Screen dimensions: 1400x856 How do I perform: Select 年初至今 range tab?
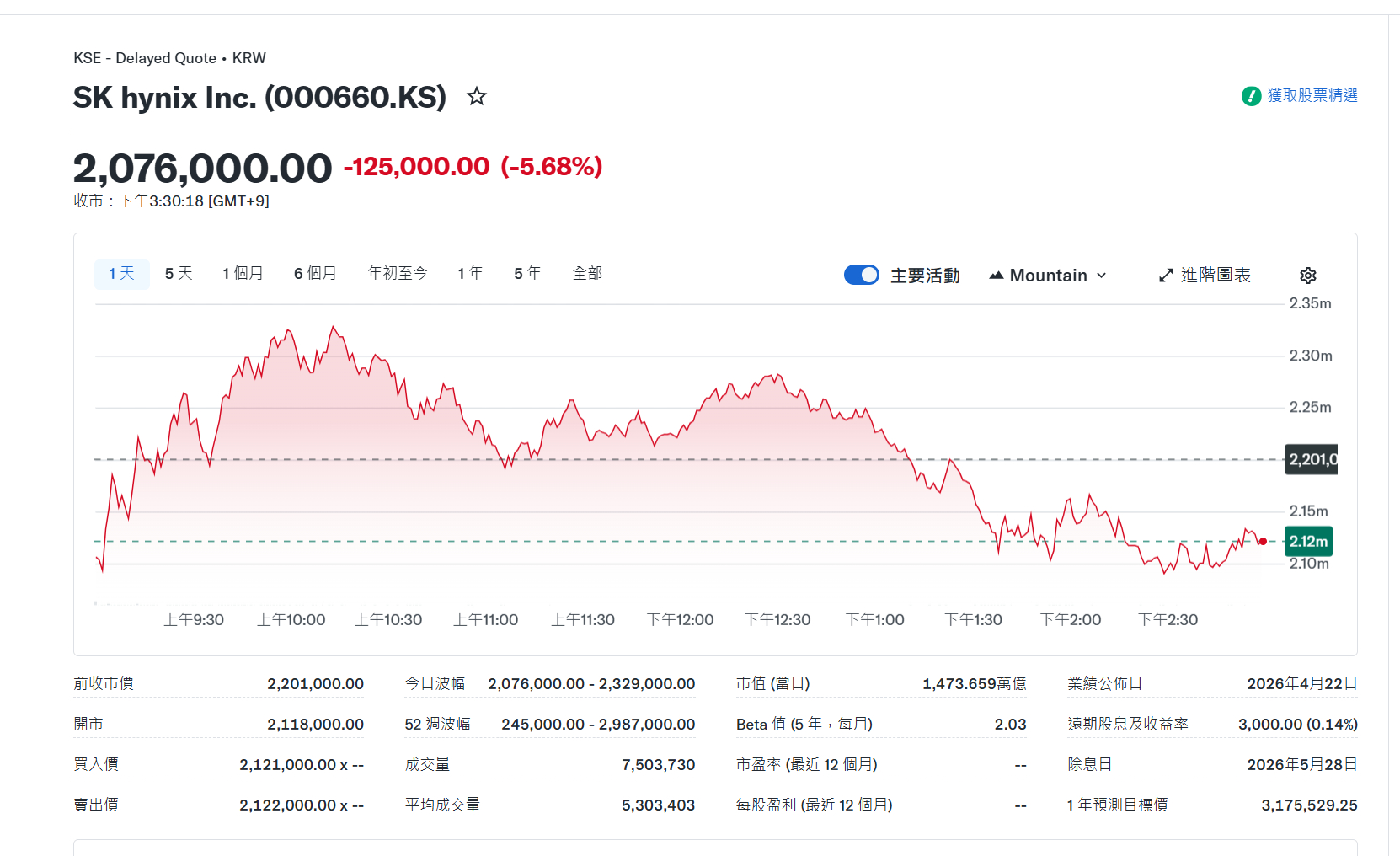pyautogui.click(x=398, y=274)
